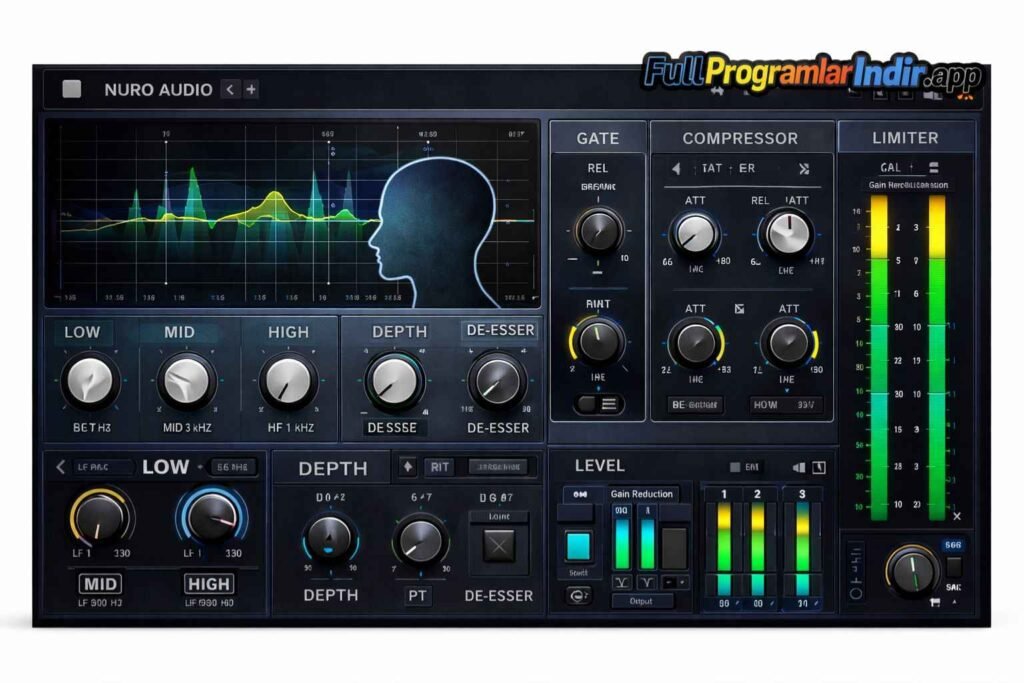
Task: Click the left arrow in the COMPRESSOR header
Action: tap(677, 170)
